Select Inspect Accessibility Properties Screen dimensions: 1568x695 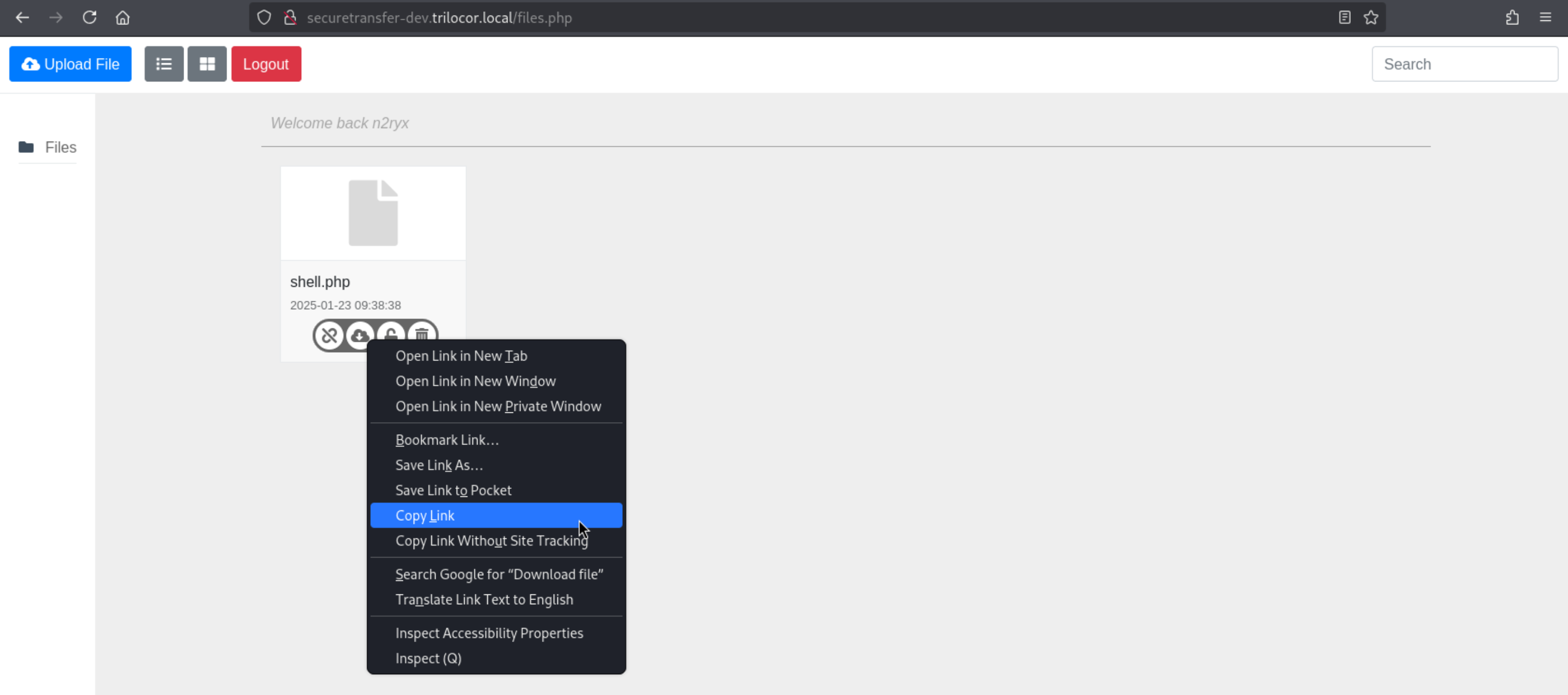pyautogui.click(x=496, y=633)
